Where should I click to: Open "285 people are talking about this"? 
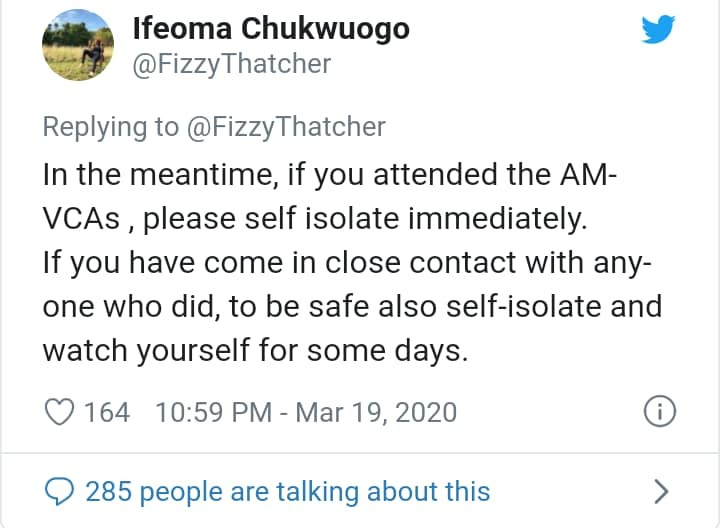(x=288, y=491)
